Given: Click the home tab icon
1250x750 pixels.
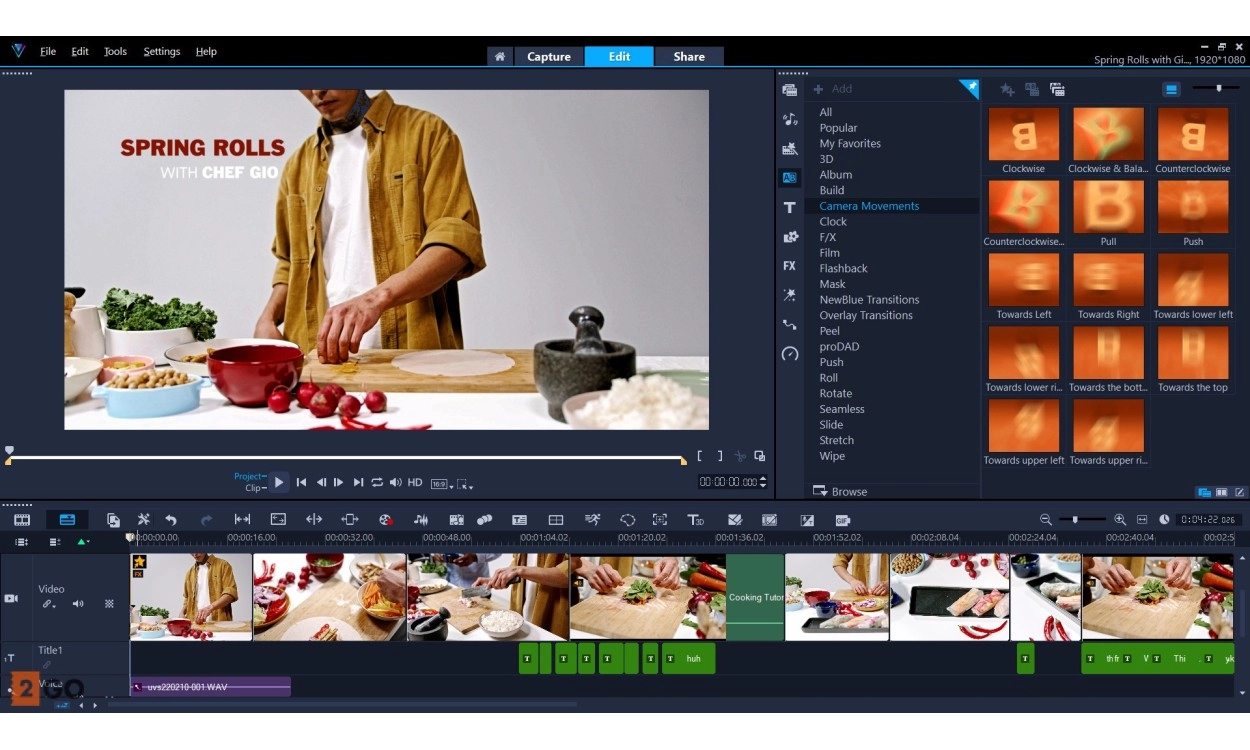Looking at the screenshot, I should (x=500, y=57).
